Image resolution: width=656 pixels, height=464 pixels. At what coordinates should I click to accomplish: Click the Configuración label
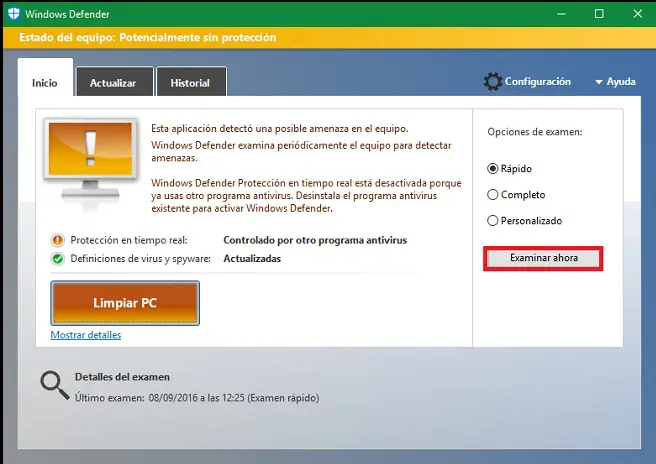pyautogui.click(x=538, y=81)
